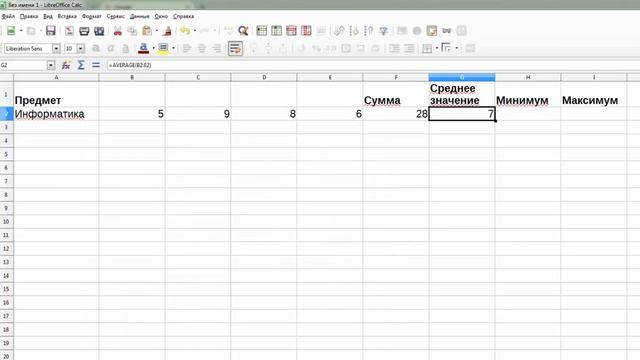This screenshot has height=360, width=640.
Task: Align cell contents right
Action: [x=217, y=48]
